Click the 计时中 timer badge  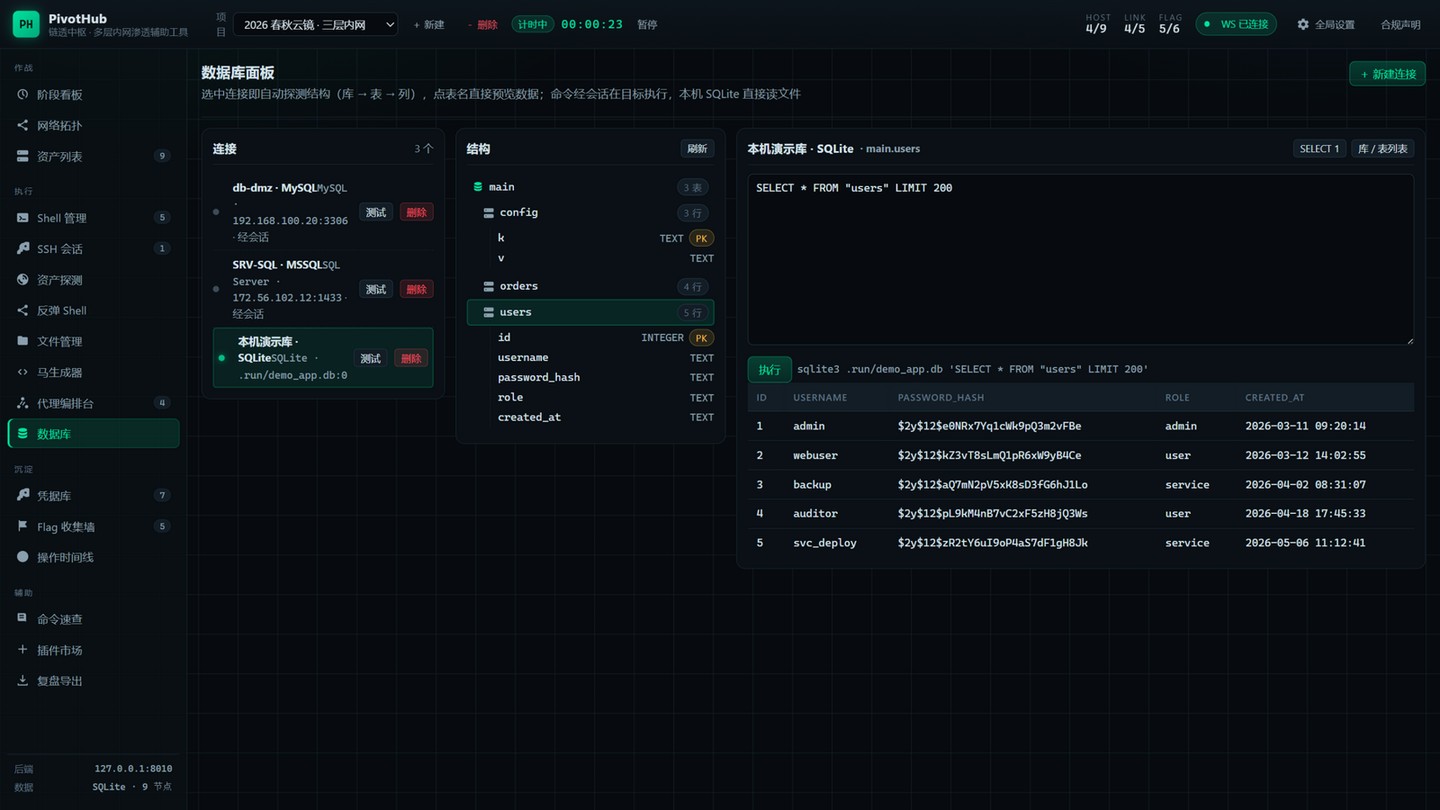tap(532, 24)
